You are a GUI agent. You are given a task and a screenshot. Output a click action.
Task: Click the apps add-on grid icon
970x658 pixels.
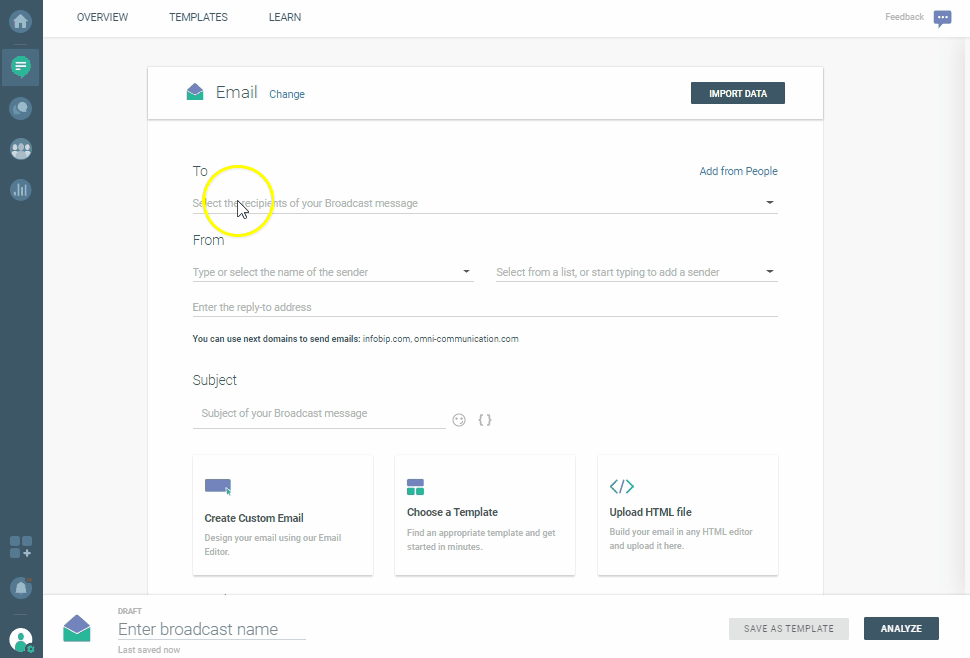point(21,546)
